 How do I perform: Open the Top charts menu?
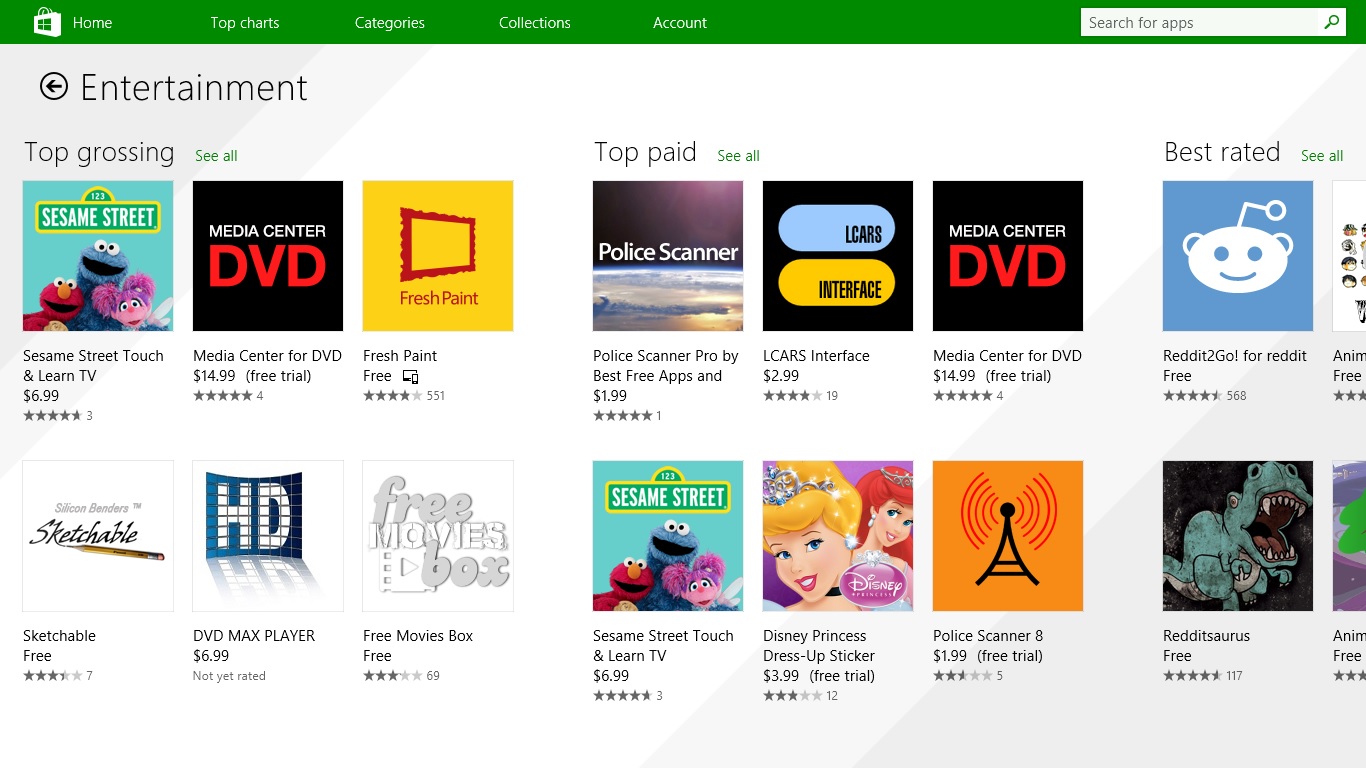245,23
